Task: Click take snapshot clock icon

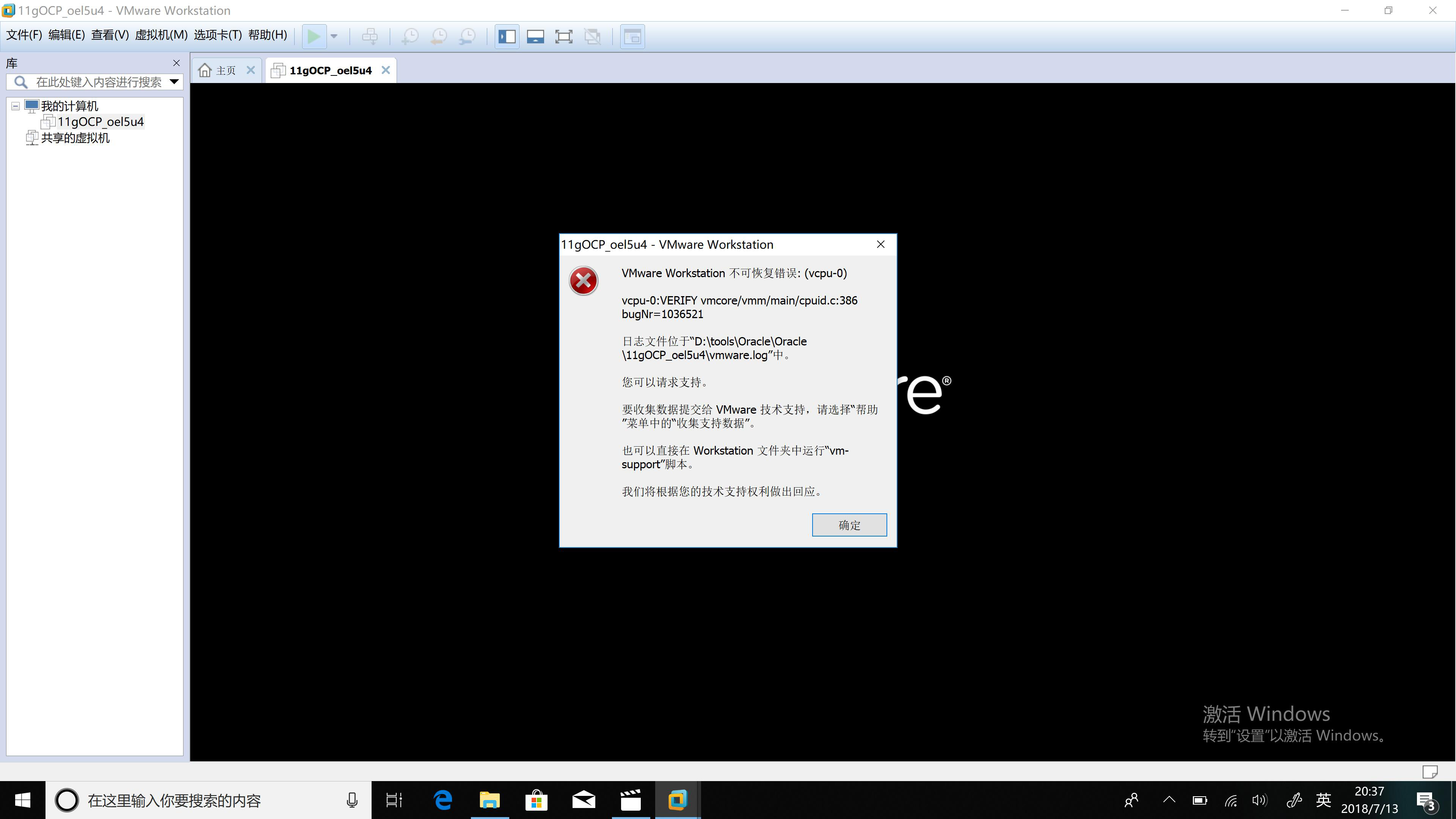Action: pyautogui.click(x=410, y=37)
